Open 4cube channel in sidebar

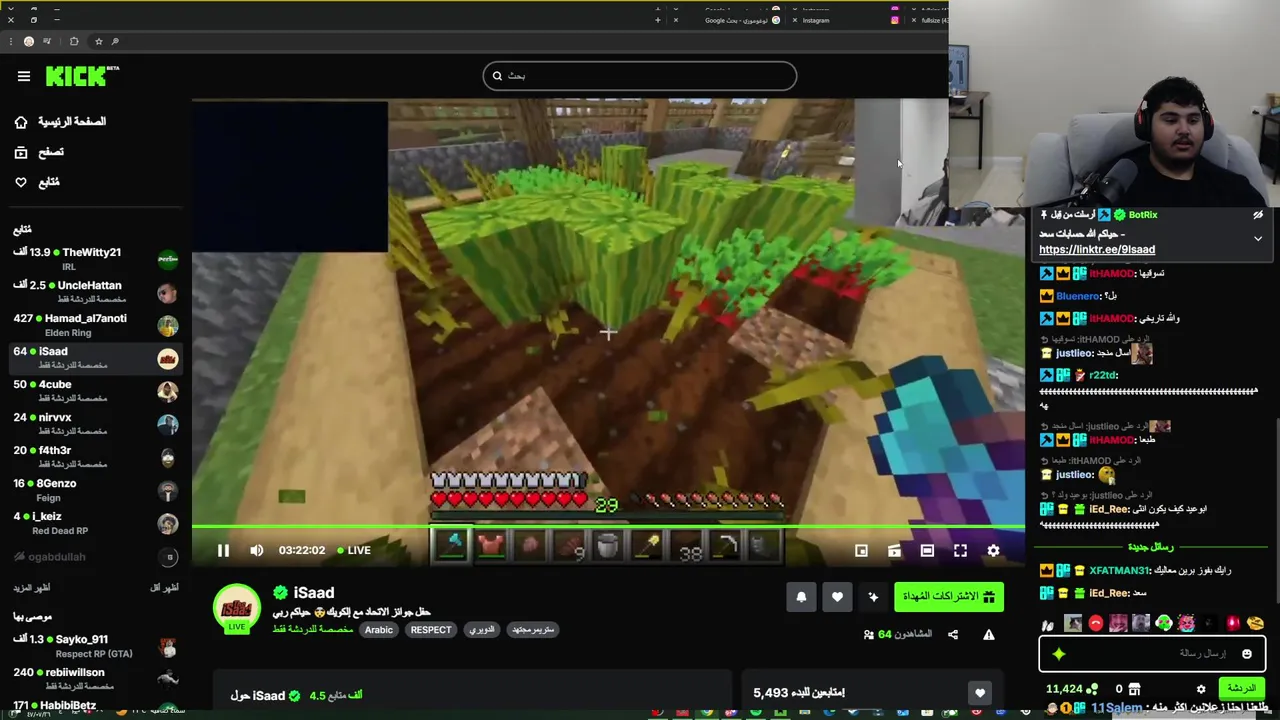96,391
